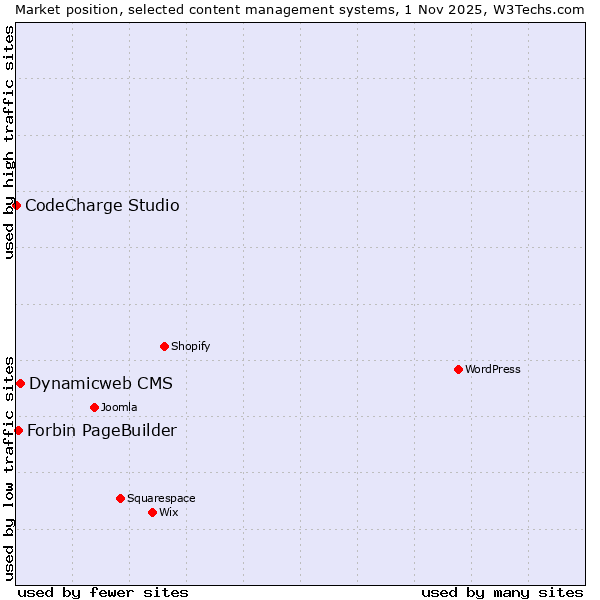Select the Joomla text label
The width and height of the screenshot is (600, 600).
[x=119, y=407]
